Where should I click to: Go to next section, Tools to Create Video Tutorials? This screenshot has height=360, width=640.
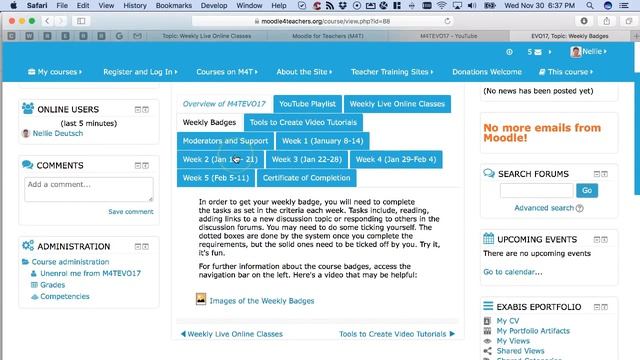click(x=397, y=334)
